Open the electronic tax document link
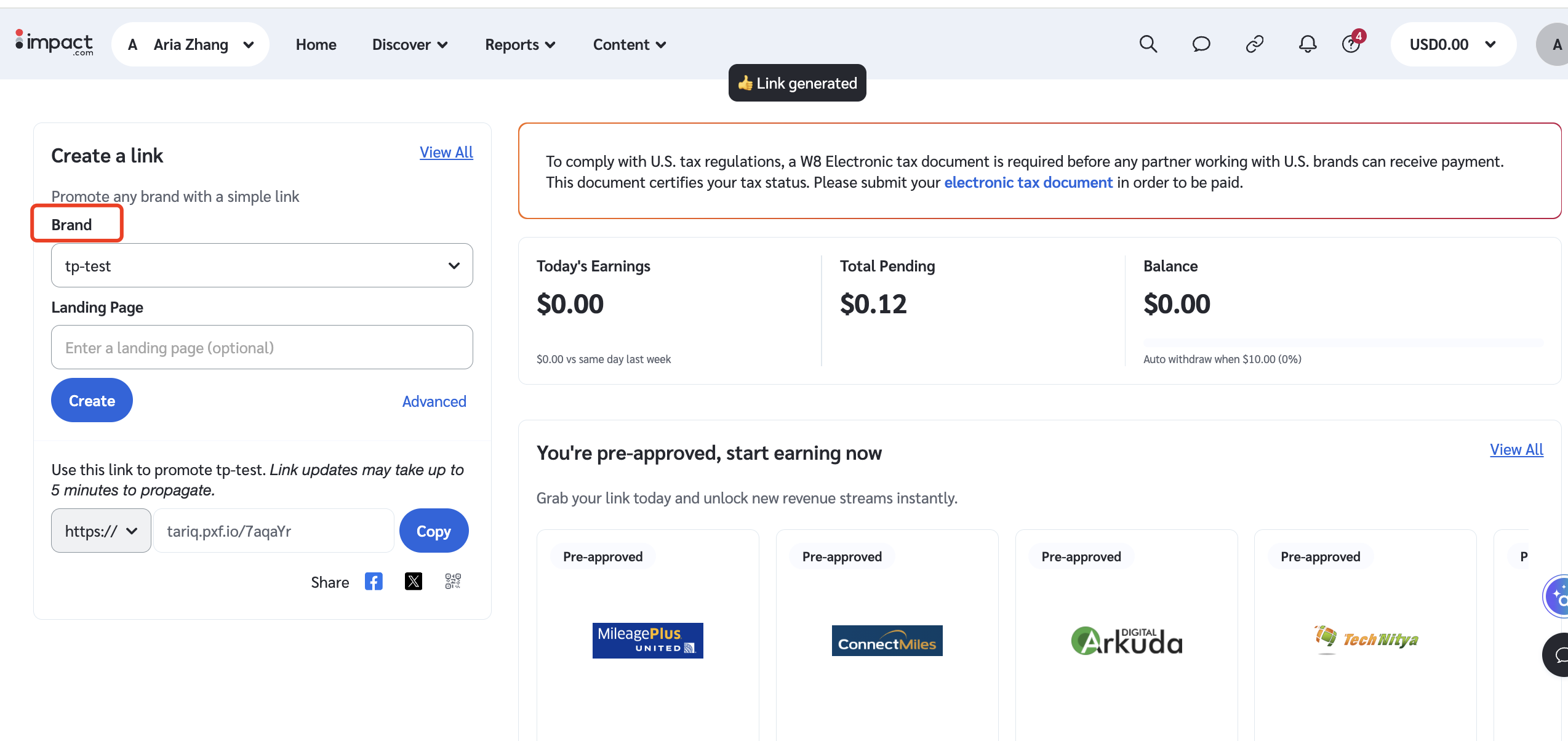1568x741 pixels. pos(1028,183)
